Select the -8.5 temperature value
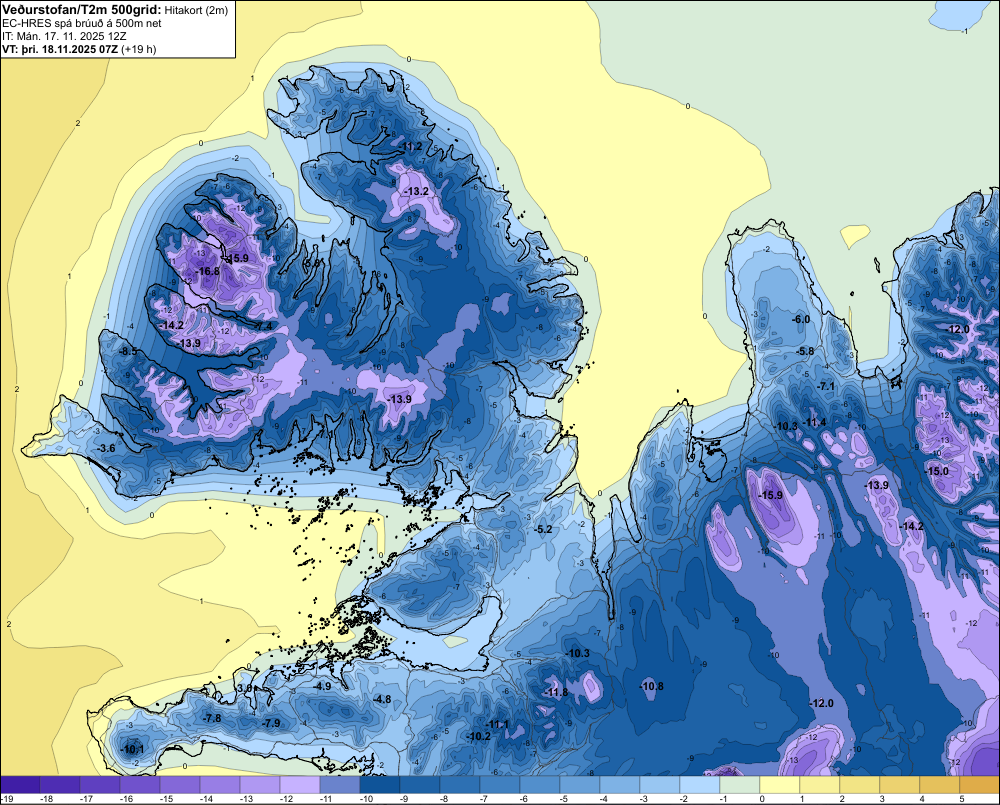This screenshot has height=805, width=1000. click(128, 351)
